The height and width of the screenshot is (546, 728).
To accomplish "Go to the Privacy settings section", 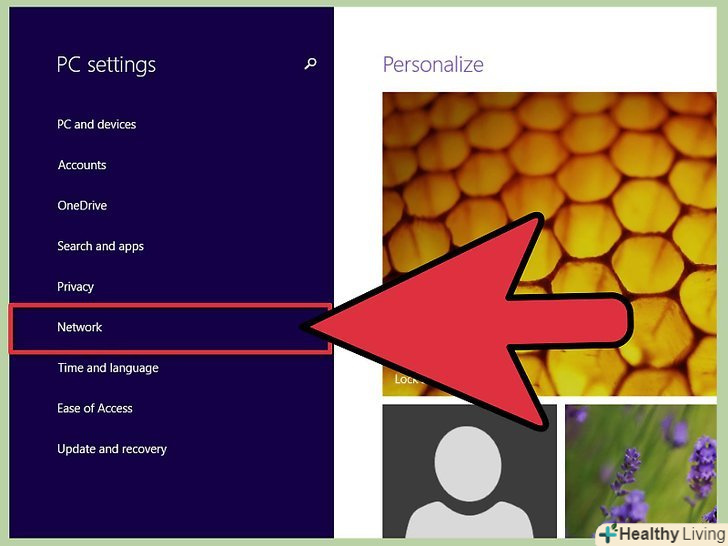I will click(75, 287).
